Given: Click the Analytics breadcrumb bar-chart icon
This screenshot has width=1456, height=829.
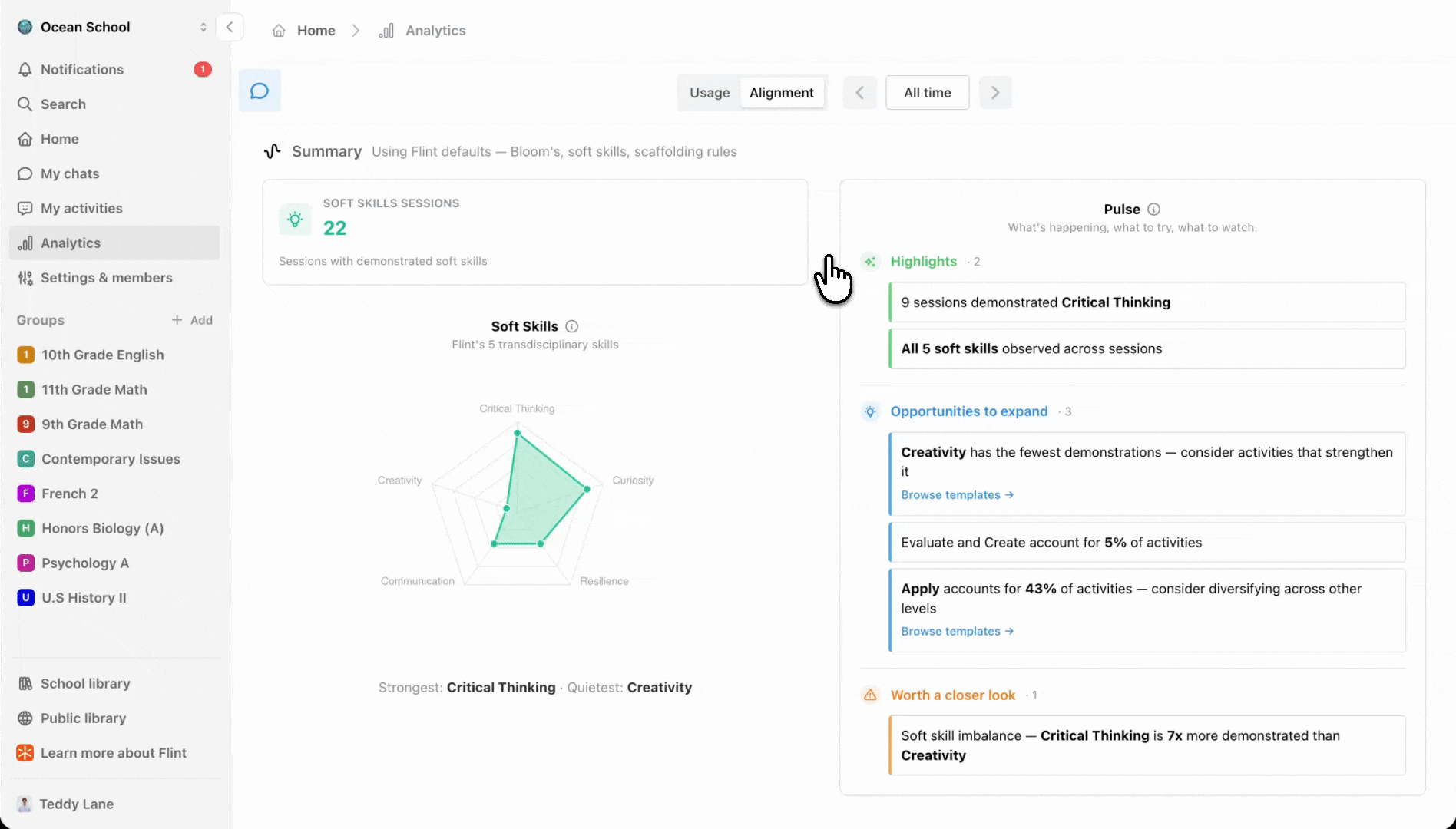Looking at the screenshot, I should click(386, 31).
